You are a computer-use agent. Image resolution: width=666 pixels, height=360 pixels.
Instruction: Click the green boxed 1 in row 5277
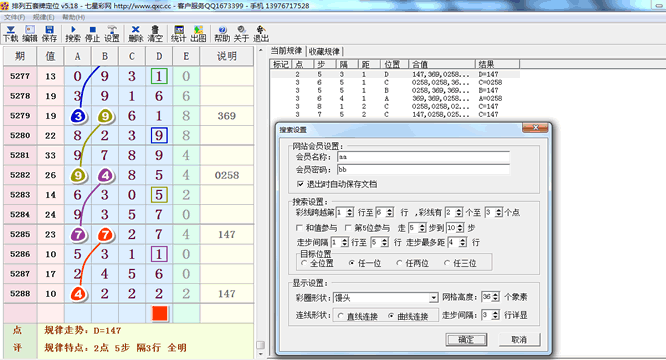click(159, 76)
